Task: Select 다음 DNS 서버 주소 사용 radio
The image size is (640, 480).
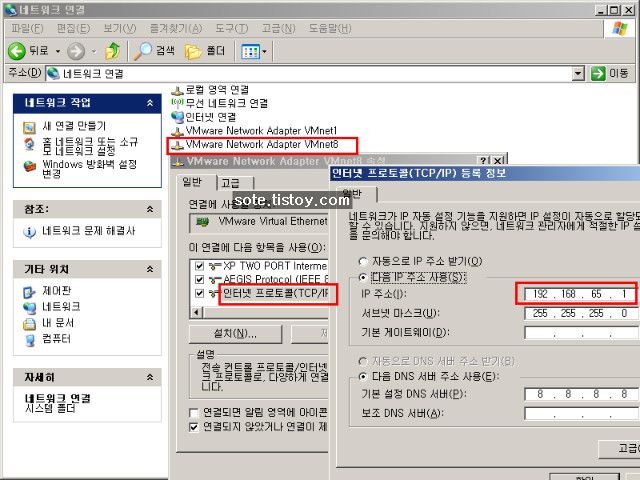Action: click(362, 376)
